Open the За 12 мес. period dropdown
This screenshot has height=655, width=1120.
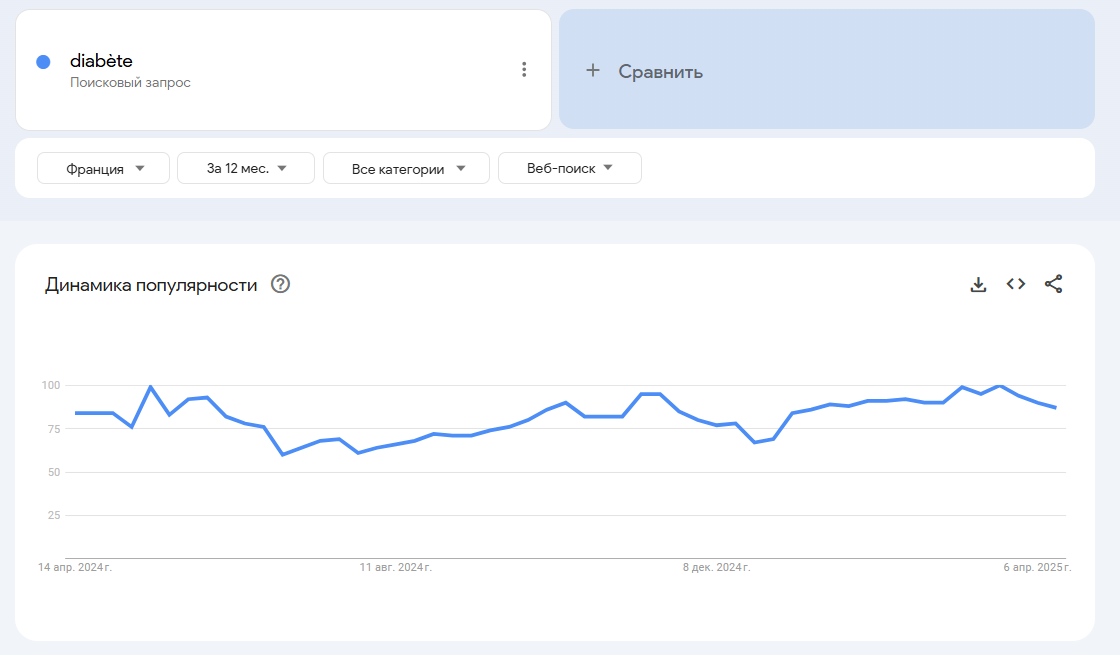tap(246, 169)
